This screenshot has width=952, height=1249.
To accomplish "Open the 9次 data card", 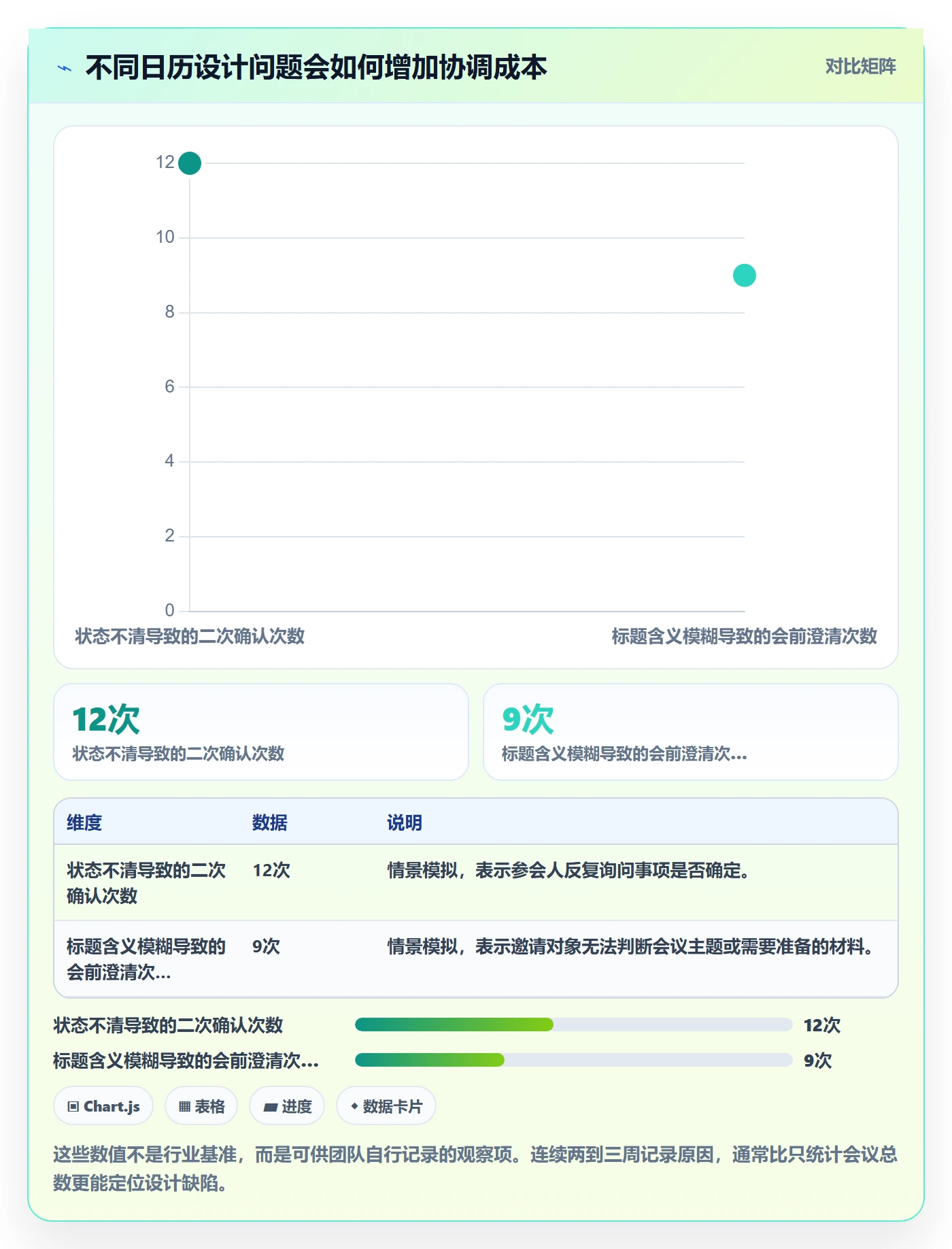I will (691, 732).
